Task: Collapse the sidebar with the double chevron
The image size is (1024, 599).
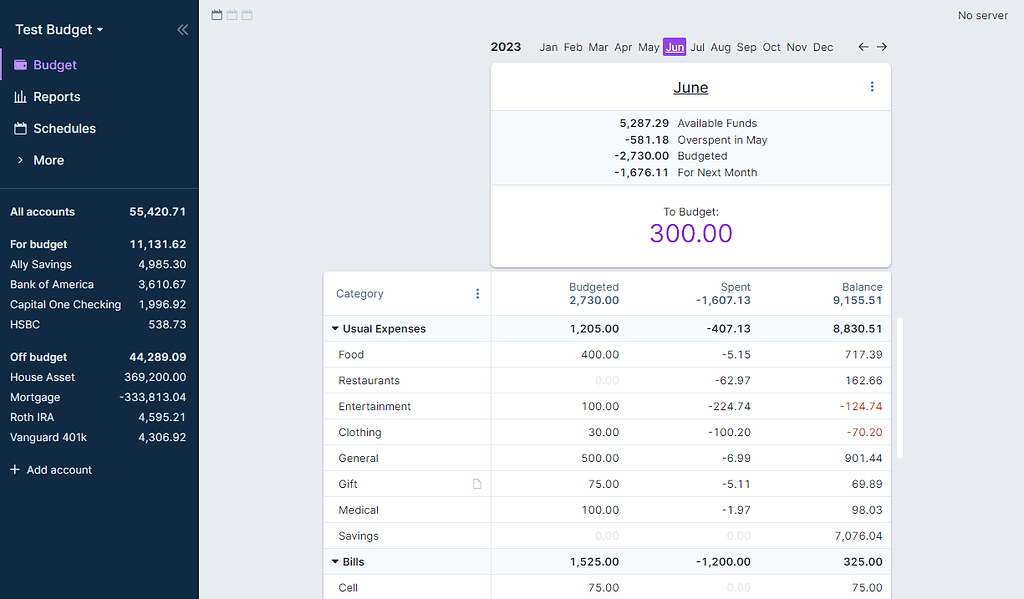Action: (x=182, y=29)
